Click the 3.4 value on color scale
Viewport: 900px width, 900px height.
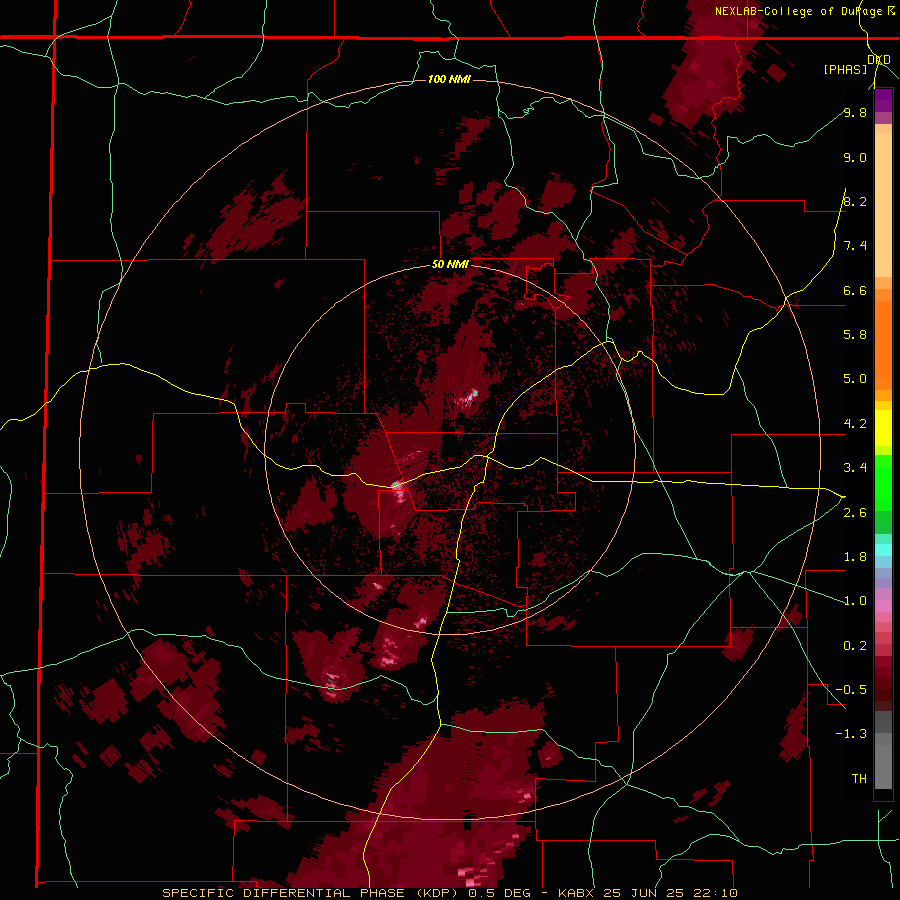[855, 468]
